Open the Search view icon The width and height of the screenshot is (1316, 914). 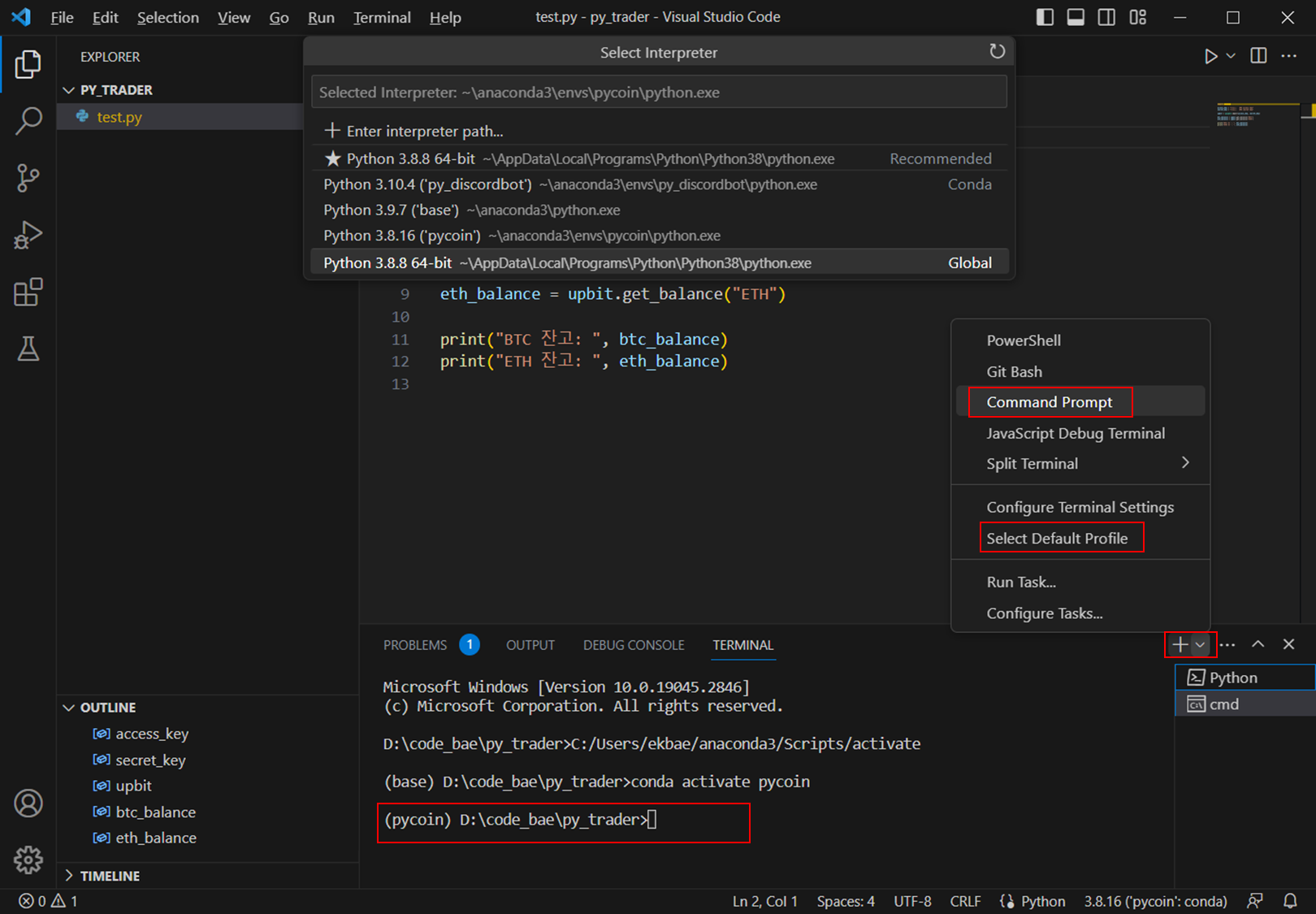(28, 121)
